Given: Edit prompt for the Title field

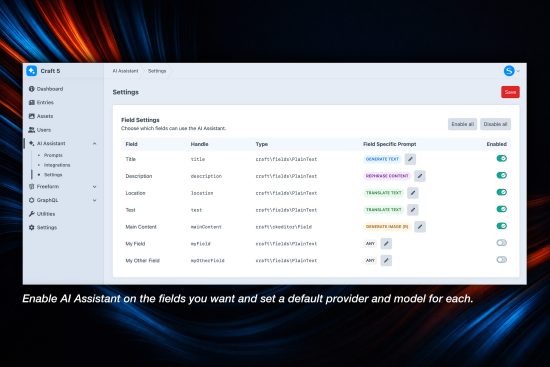Looking at the screenshot, I should coord(410,159).
